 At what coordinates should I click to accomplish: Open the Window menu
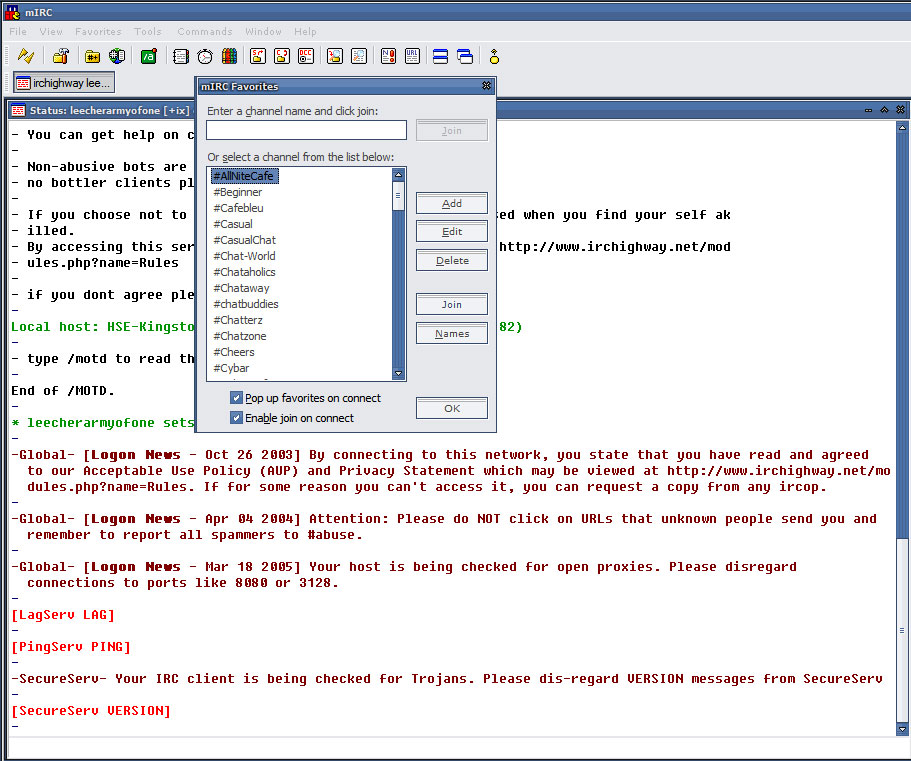(263, 31)
